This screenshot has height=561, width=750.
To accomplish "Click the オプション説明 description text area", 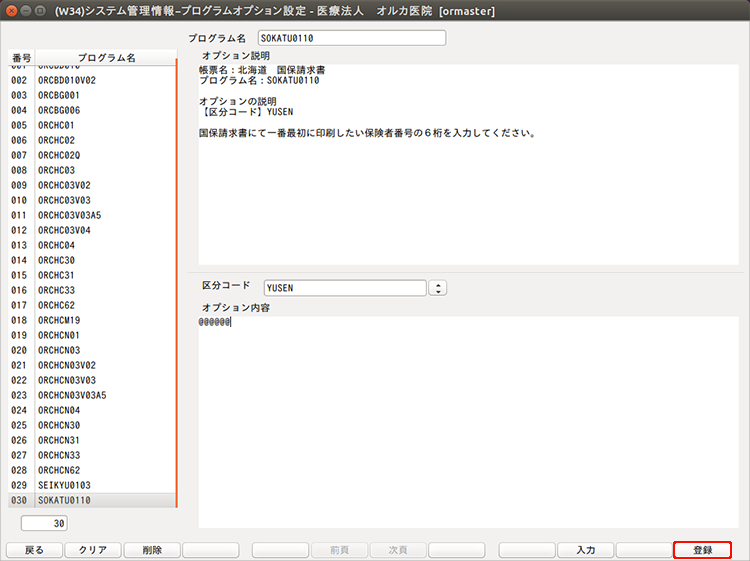I will [468, 164].
